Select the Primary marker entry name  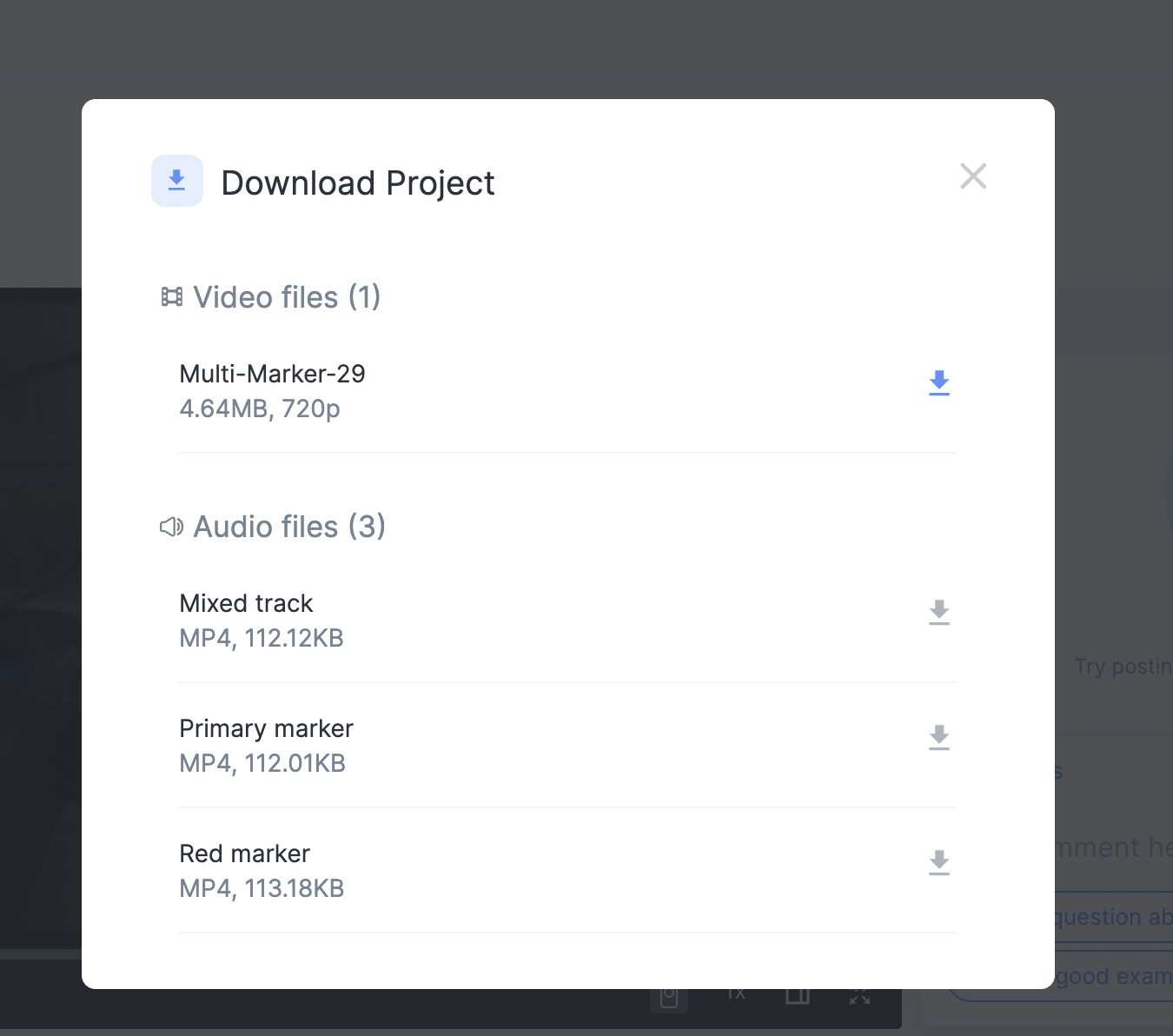pyautogui.click(x=266, y=728)
